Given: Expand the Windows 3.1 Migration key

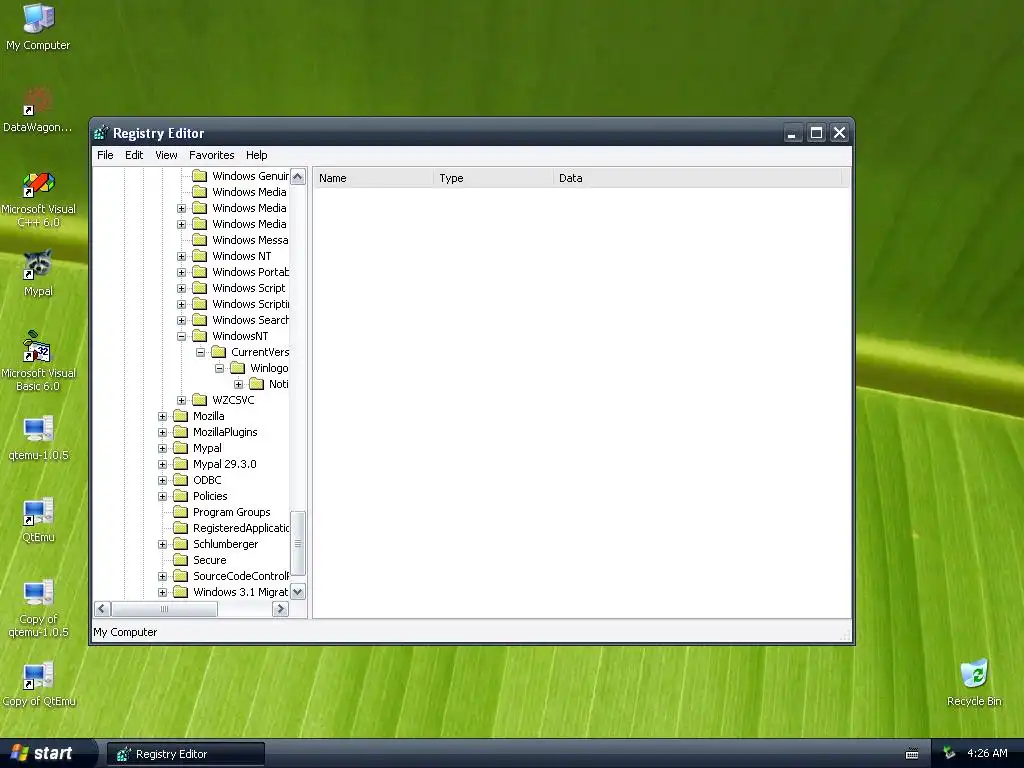Looking at the screenshot, I should pyautogui.click(x=163, y=592).
